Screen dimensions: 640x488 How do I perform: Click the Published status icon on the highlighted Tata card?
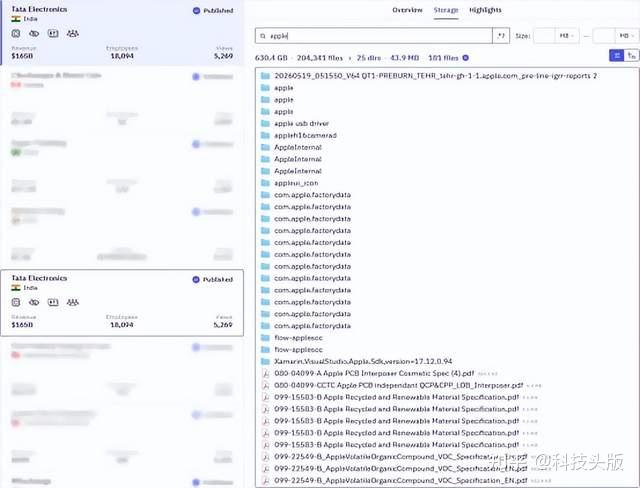[196, 11]
